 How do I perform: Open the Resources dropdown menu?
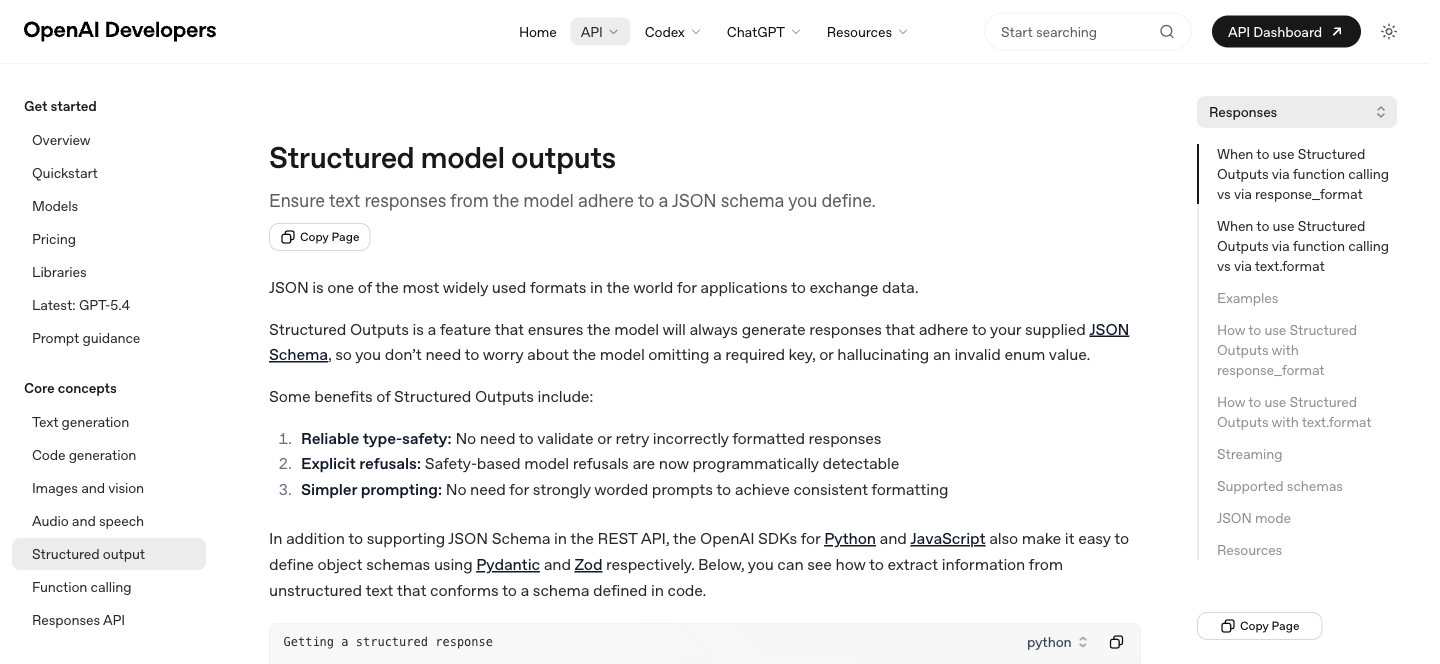[x=867, y=32]
